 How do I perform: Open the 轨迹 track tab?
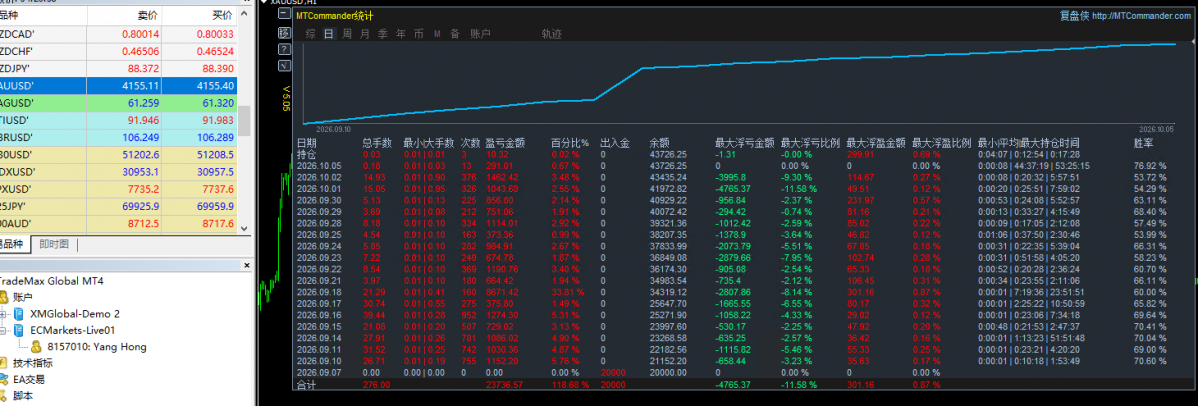coord(552,34)
